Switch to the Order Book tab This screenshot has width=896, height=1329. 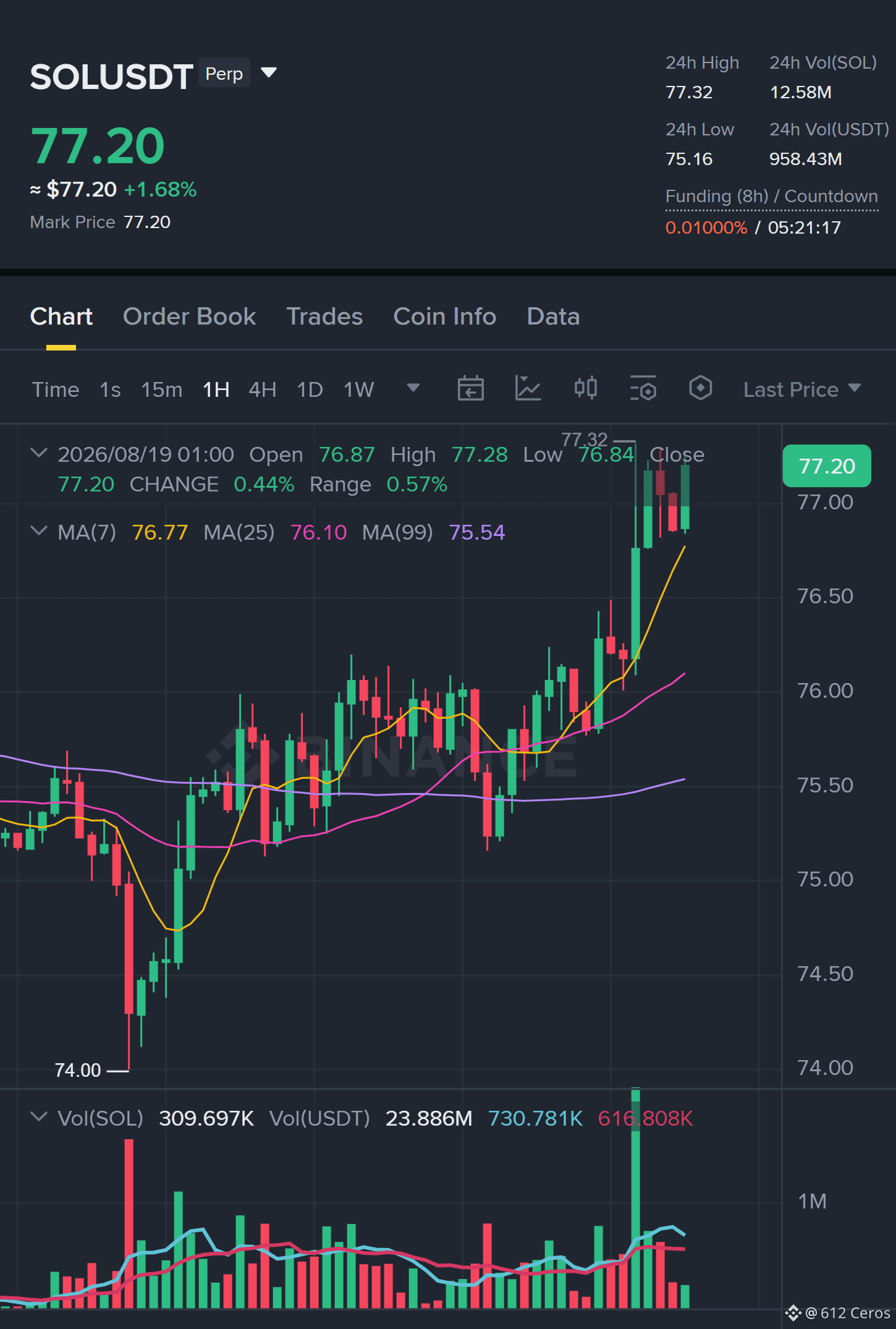pyautogui.click(x=189, y=316)
